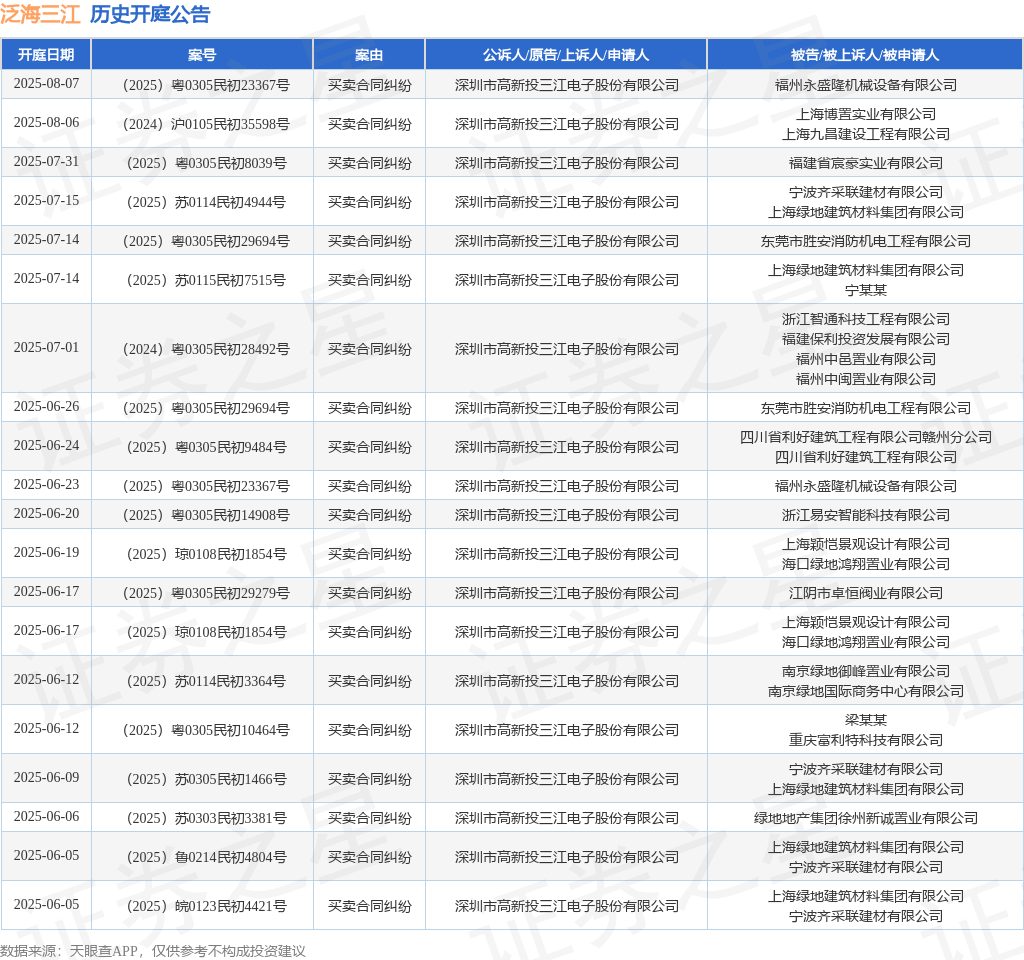
Task: Click the date 2025-07-15
Action: (x=46, y=200)
